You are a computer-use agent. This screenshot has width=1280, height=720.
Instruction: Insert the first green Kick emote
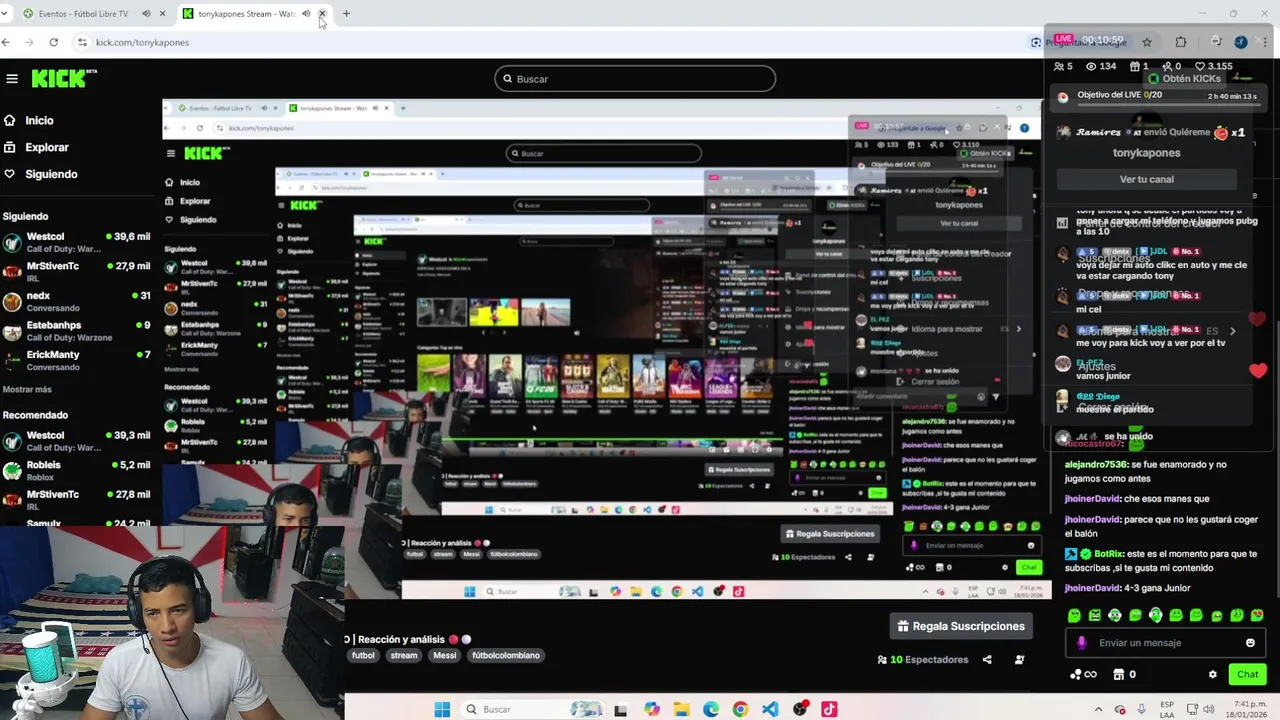coord(1074,615)
